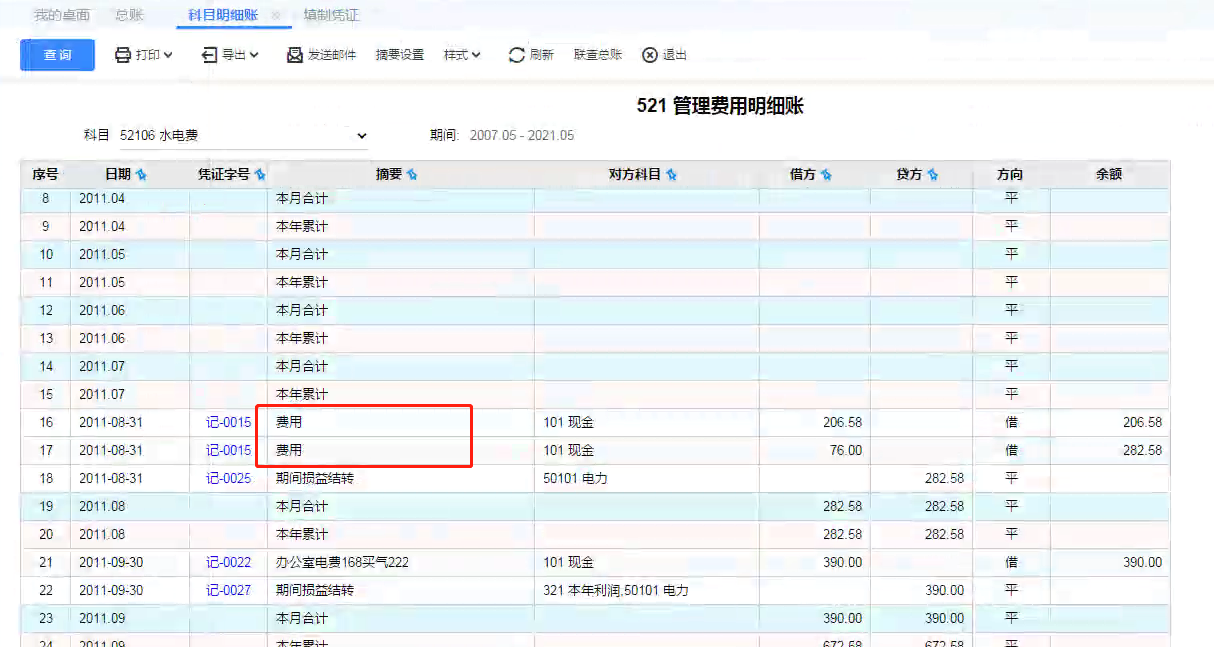Open 摘要设置 in the toolbar

point(400,55)
